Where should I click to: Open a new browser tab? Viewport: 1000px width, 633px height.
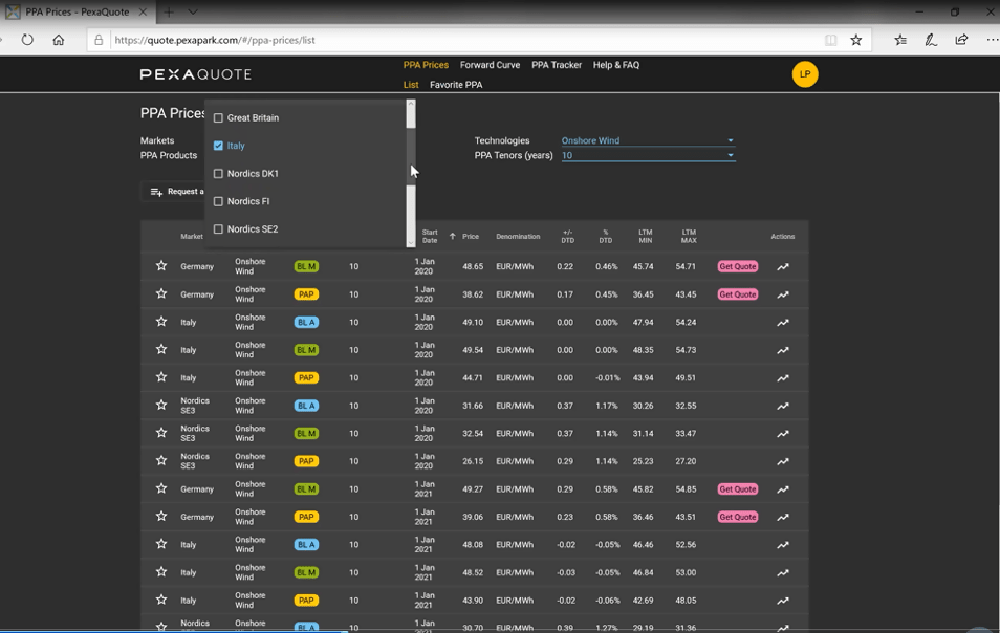(168, 11)
